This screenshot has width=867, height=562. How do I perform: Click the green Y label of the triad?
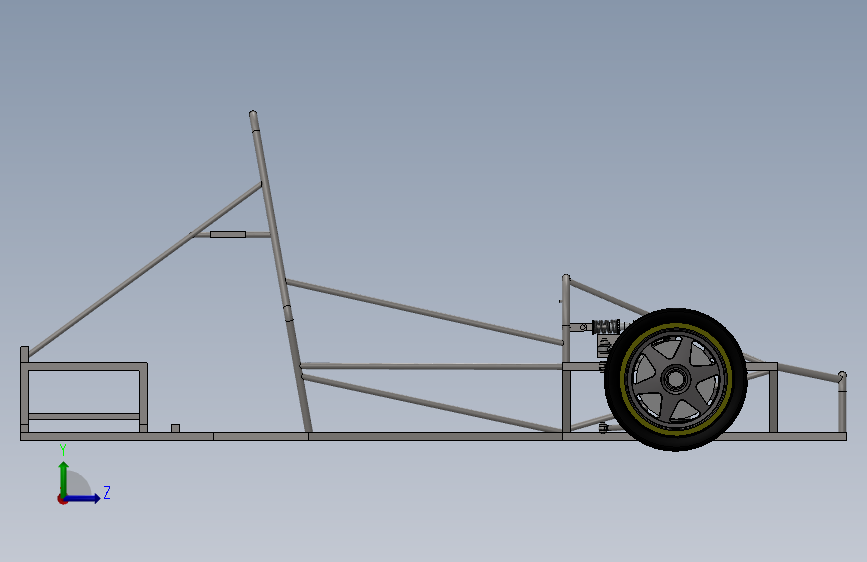tap(63, 450)
